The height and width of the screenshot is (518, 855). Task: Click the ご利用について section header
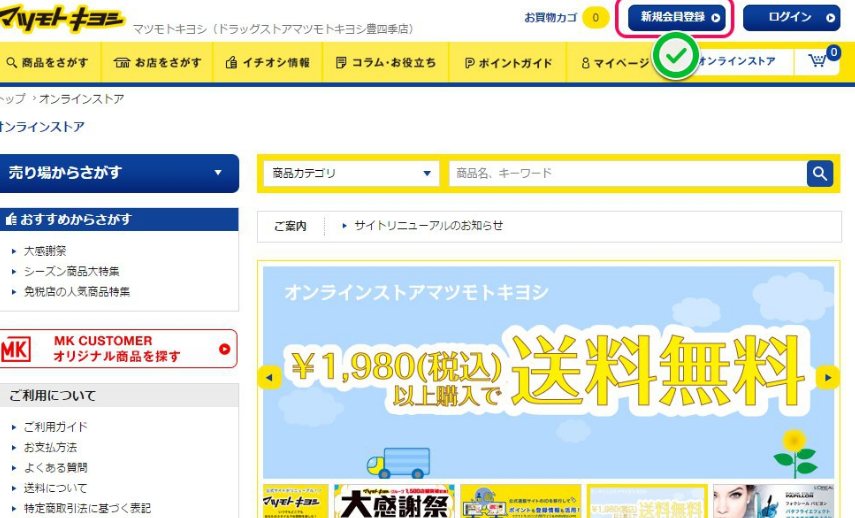point(119,395)
